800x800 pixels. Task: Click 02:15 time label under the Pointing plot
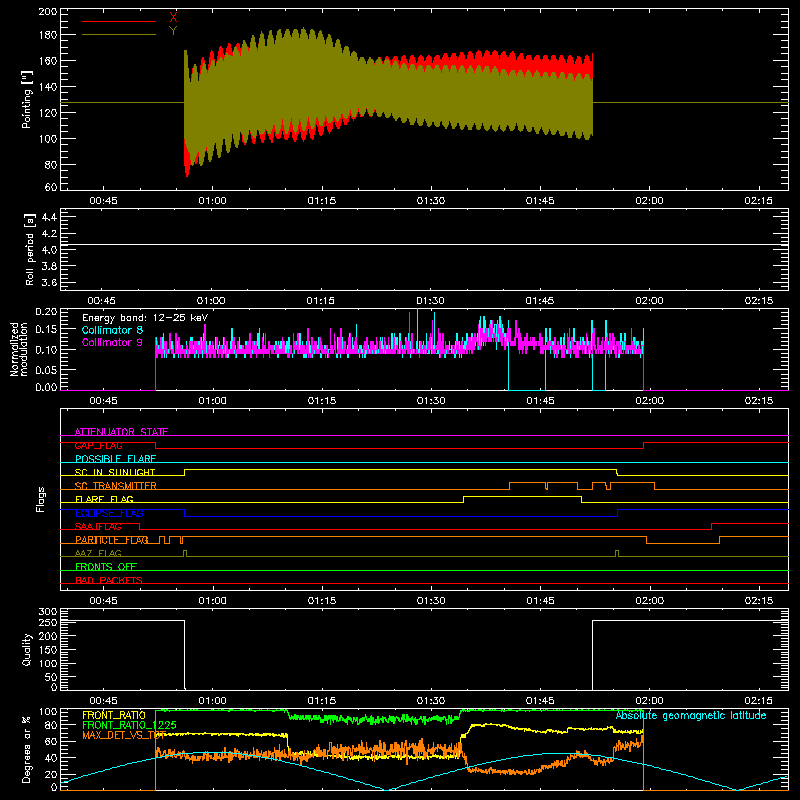tap(759, 201)
